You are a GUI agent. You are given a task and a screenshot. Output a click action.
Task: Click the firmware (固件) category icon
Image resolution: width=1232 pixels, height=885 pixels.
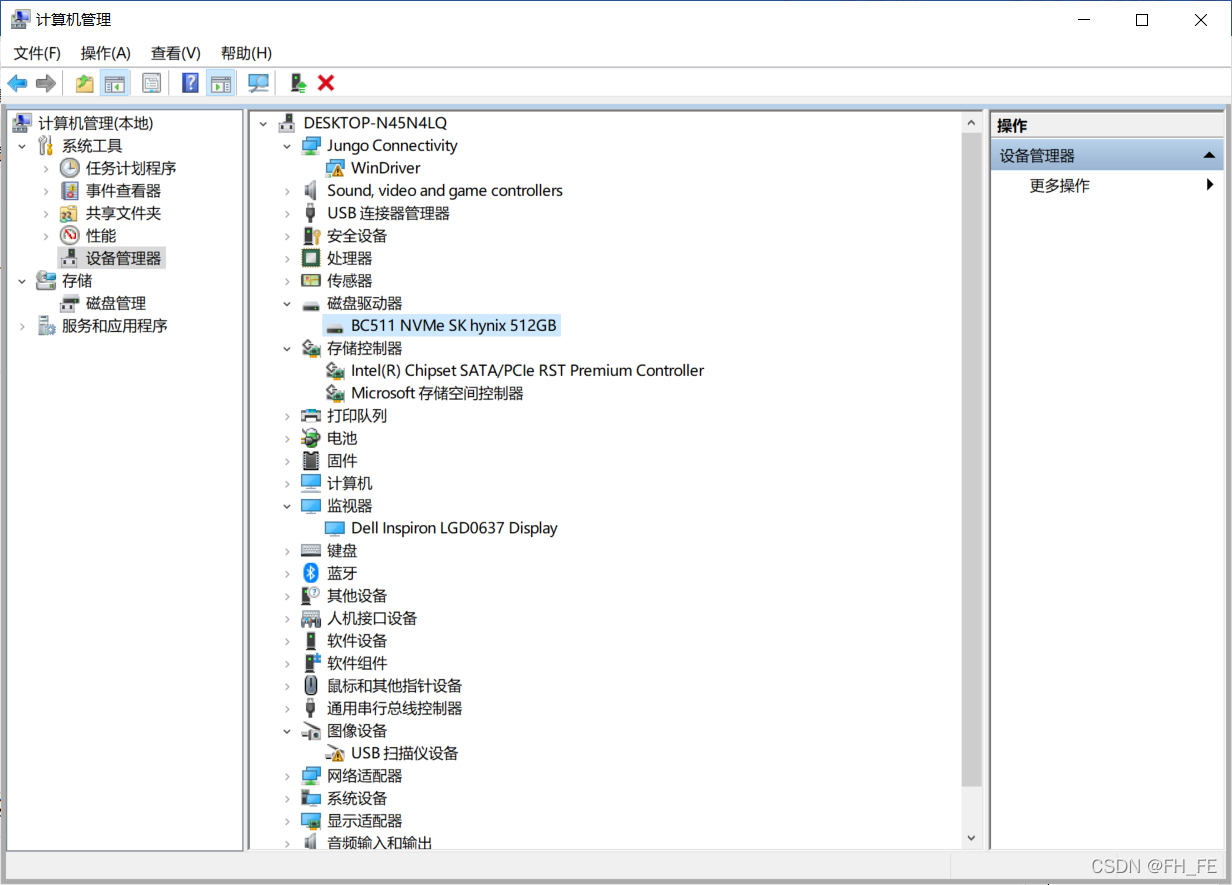[x=311, y=461]
